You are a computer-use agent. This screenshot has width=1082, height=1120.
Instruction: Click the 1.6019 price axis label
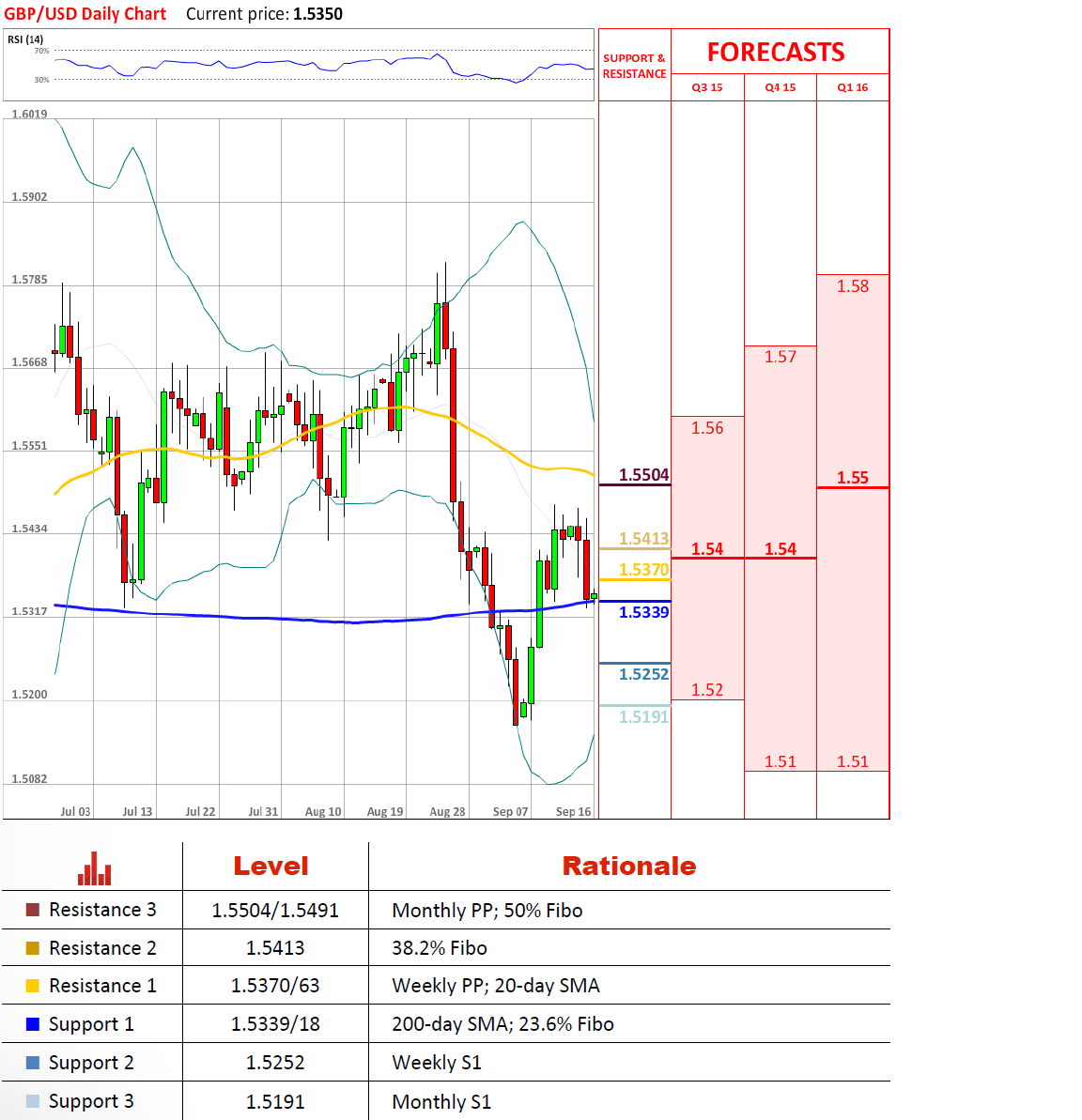29,115
